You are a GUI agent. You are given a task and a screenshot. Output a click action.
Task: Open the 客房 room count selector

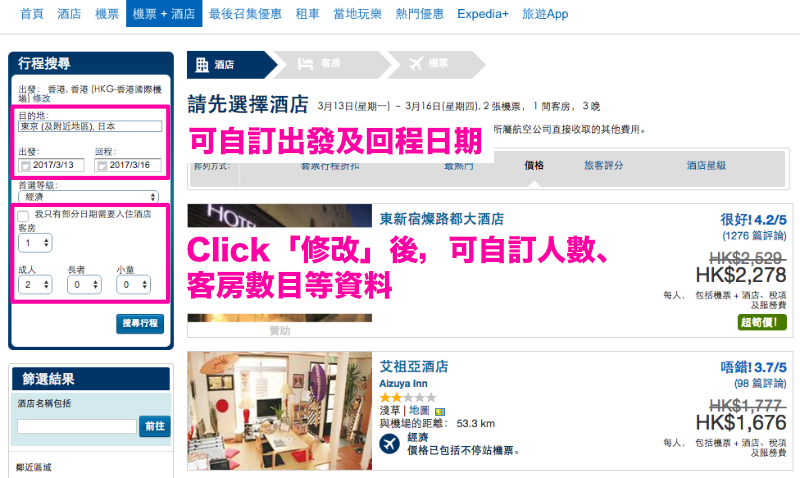click(35, 243)
